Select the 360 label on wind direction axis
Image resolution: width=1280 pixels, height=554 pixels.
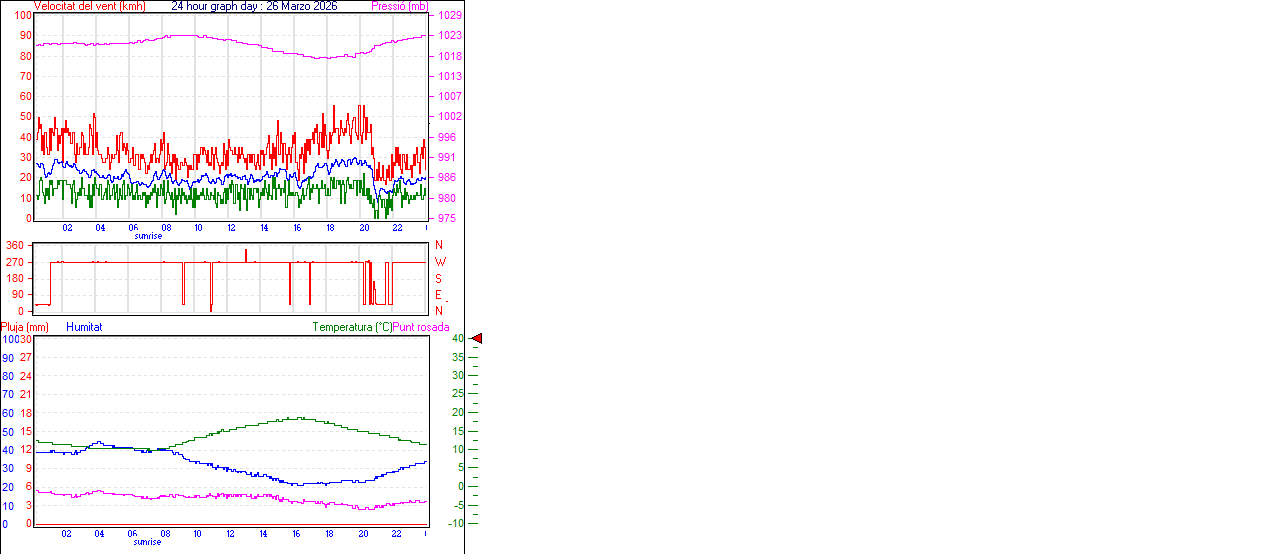[x=15, y=245]
